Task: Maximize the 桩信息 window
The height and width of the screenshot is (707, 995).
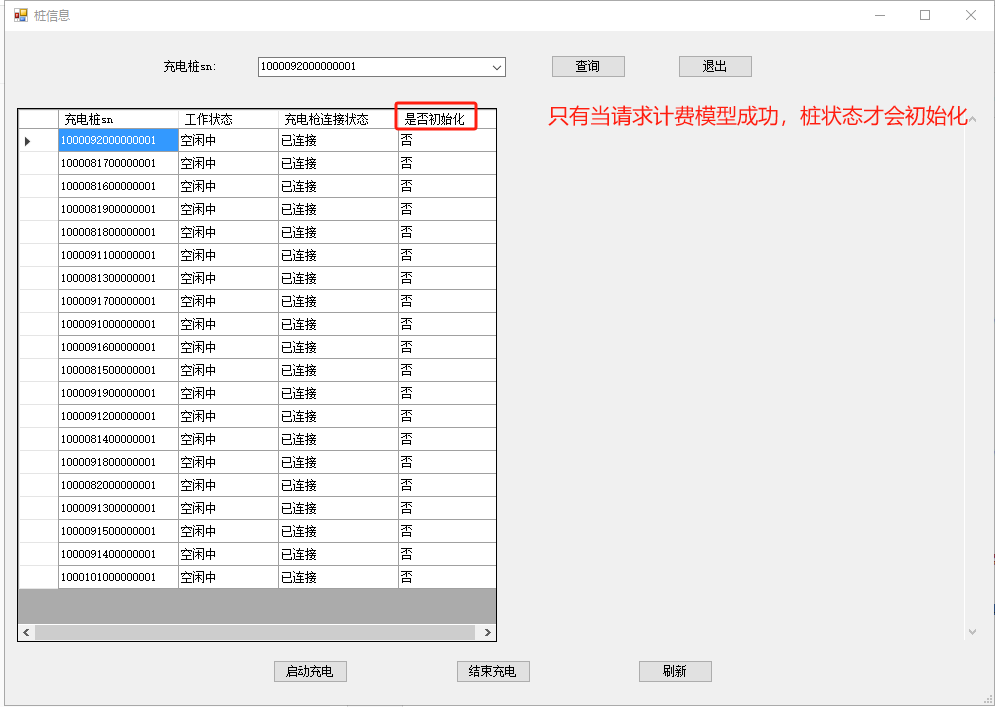Action: point(925,15)
